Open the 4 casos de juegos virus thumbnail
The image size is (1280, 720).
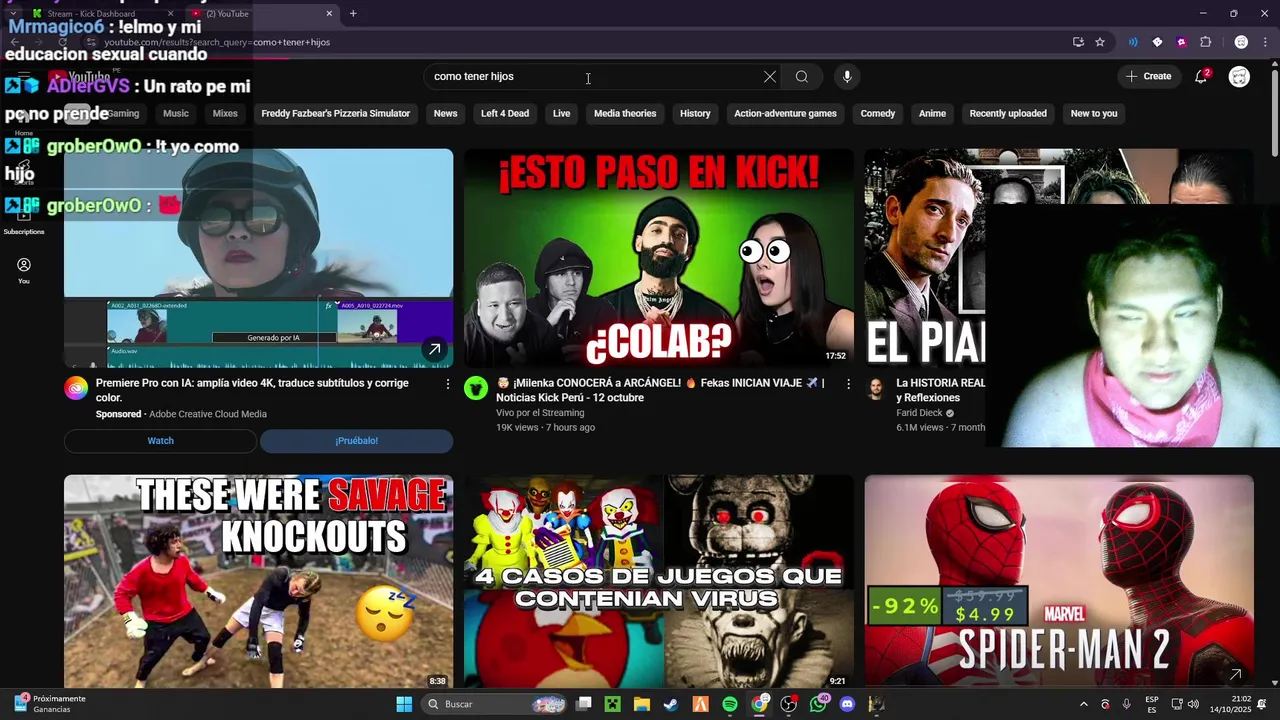pyautogui.click(x=659, y=581)
